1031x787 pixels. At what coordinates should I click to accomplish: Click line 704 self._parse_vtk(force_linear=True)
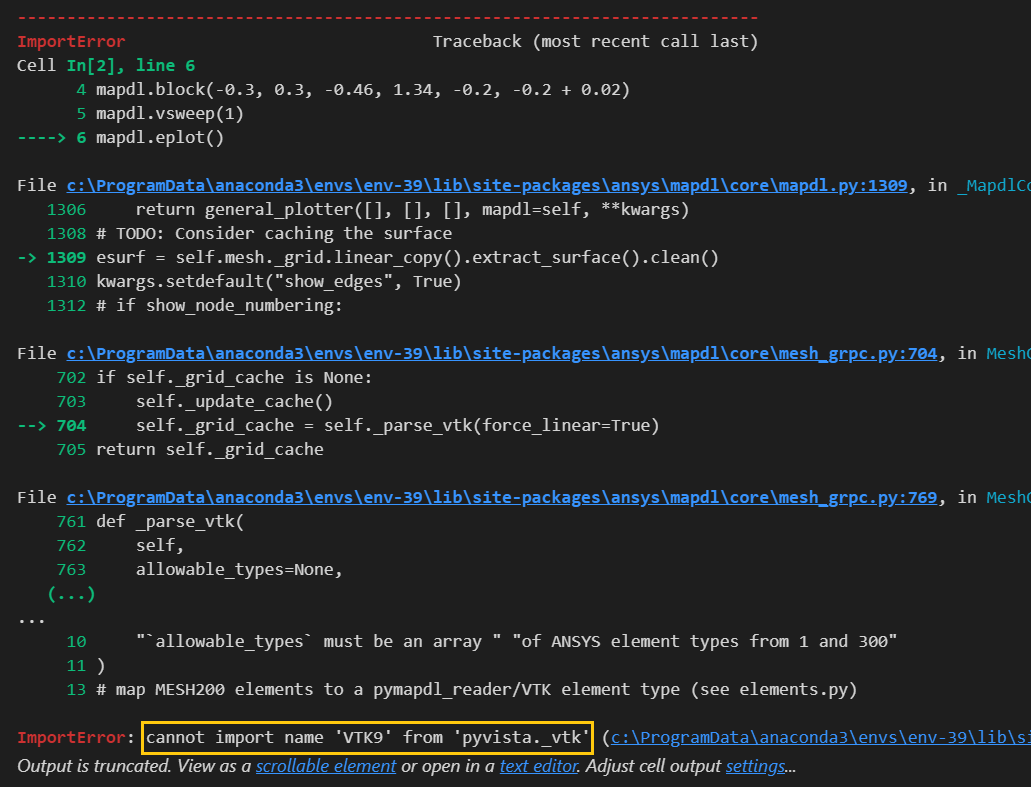[397, 425]
